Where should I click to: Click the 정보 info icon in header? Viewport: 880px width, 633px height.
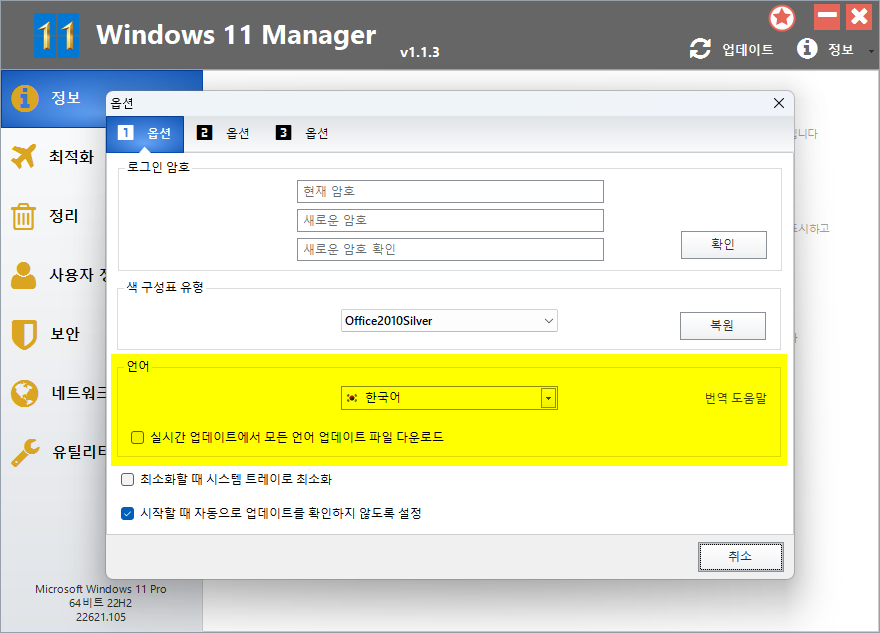[x=807, y=48]
